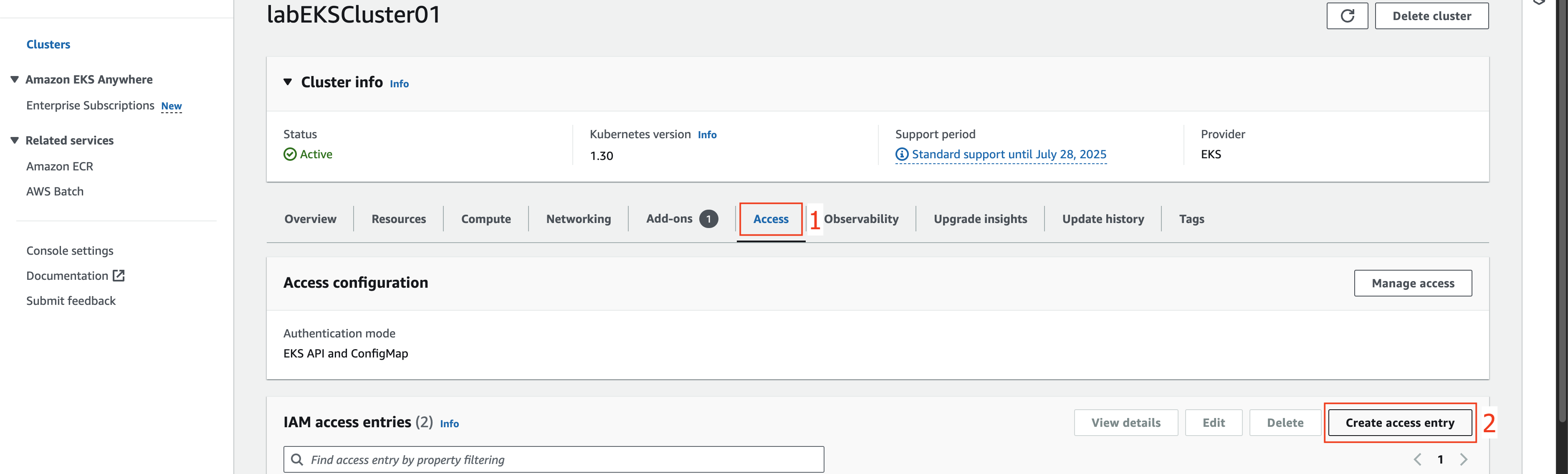This screenshot has height=474, width=1568.
Task: Click the labEKSCluster01 heading
Action: point(354,15)
